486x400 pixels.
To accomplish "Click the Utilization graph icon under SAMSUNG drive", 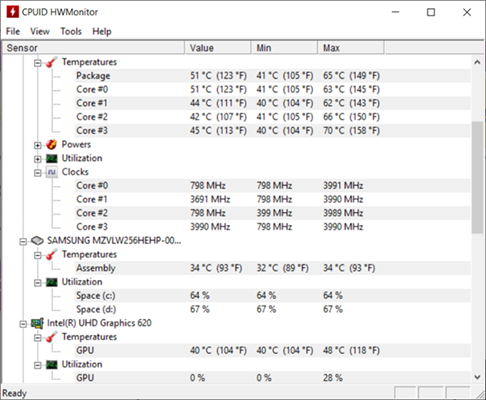I will click(51, 282).
